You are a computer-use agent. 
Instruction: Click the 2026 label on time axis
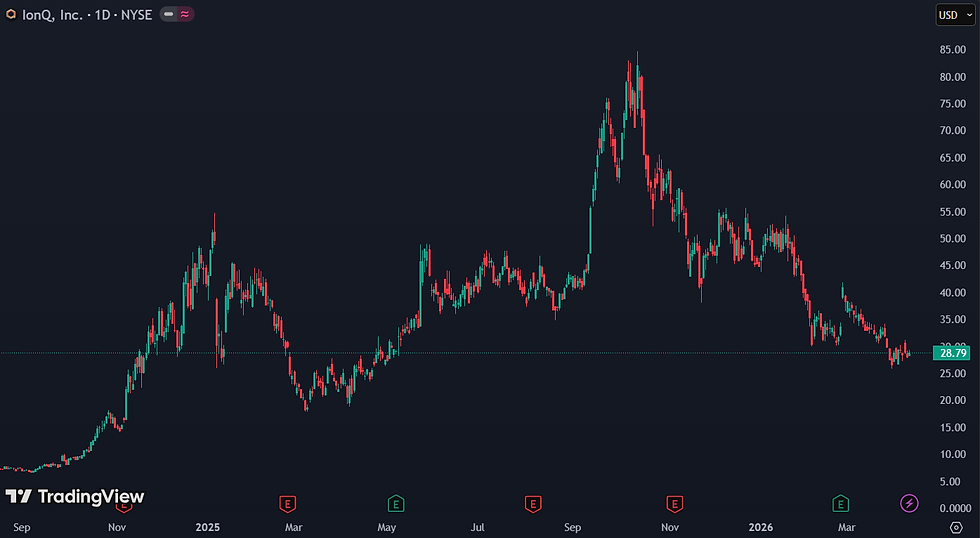[x=761, y=527]
